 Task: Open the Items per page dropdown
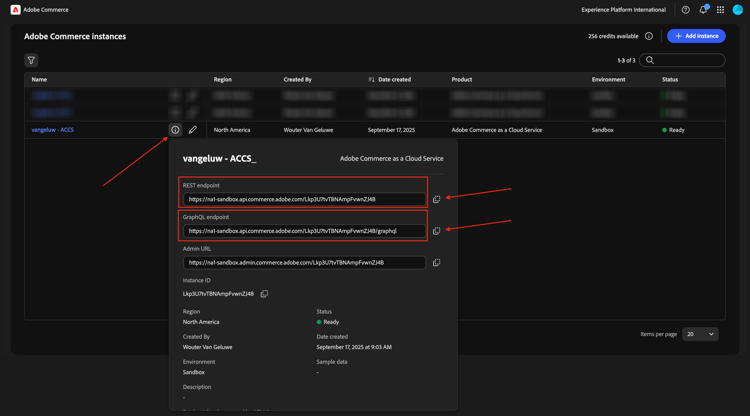[x=700, y=334]
